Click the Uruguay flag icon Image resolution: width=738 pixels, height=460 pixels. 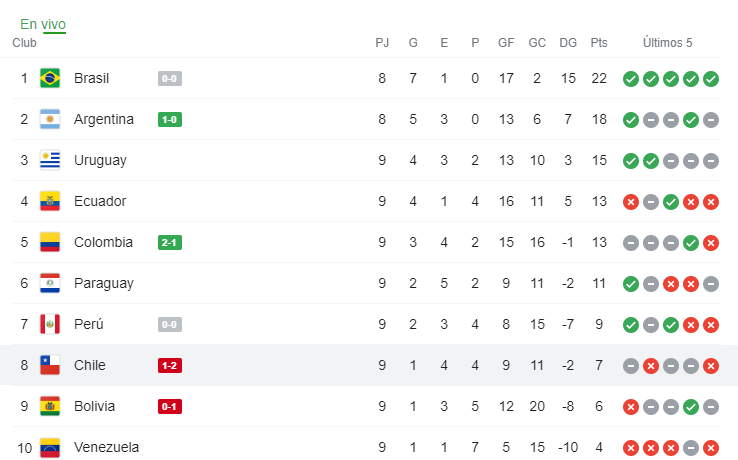point(50,160)
